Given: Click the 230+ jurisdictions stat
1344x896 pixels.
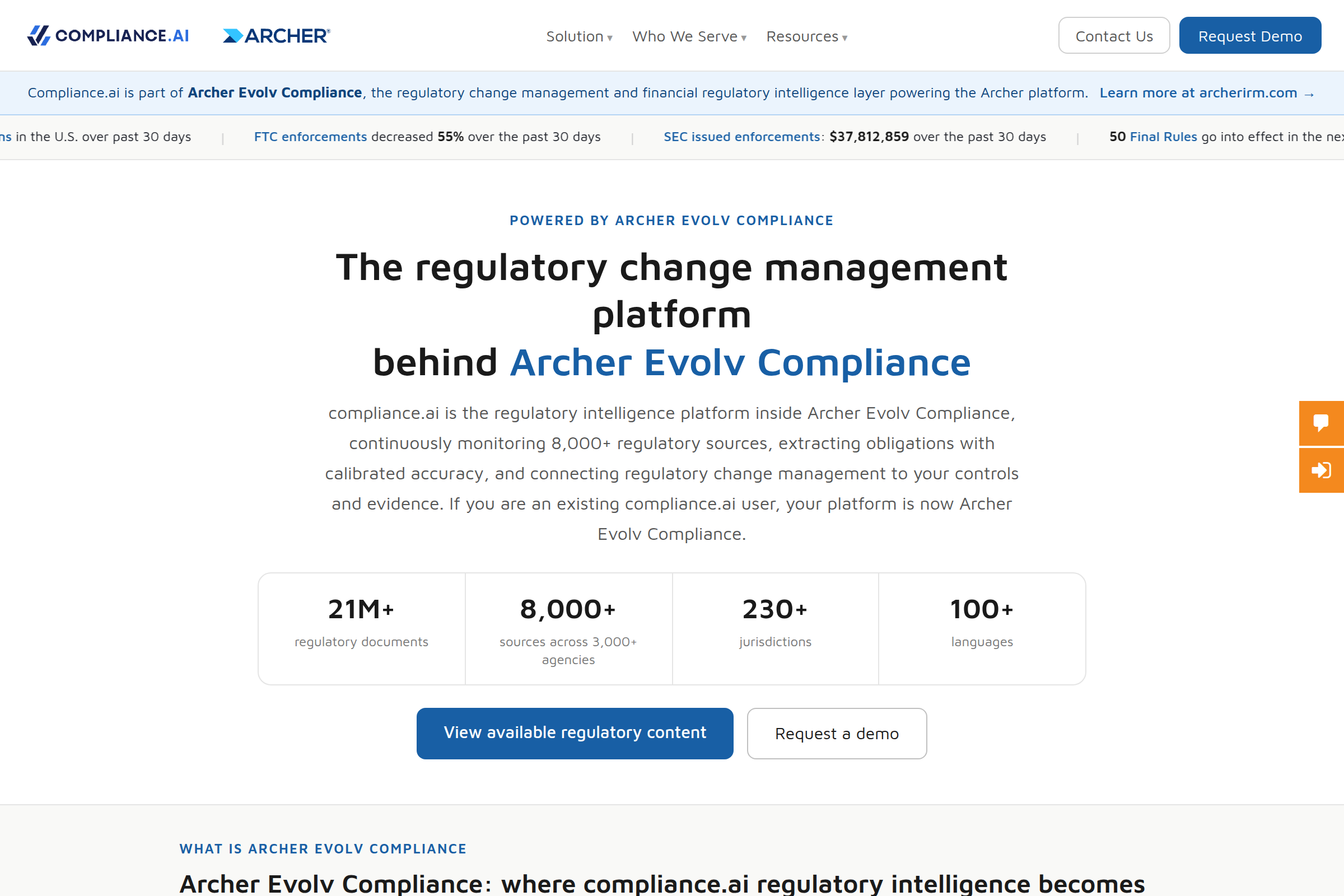Looking at the screenshot, I should (775, 628).
